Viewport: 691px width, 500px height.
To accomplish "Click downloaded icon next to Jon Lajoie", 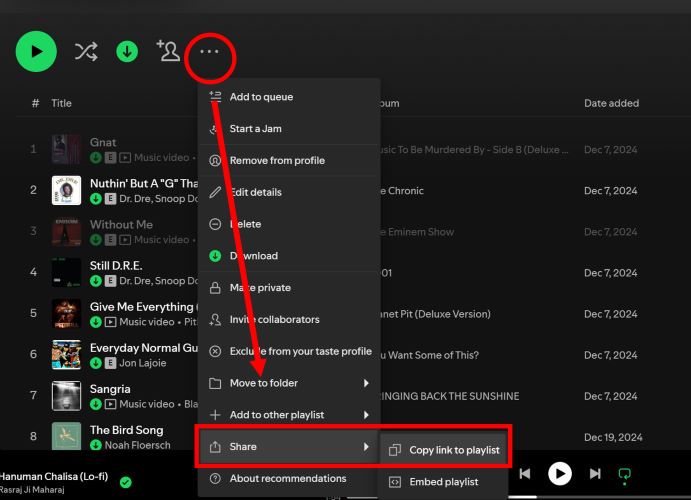I will 96,363.
